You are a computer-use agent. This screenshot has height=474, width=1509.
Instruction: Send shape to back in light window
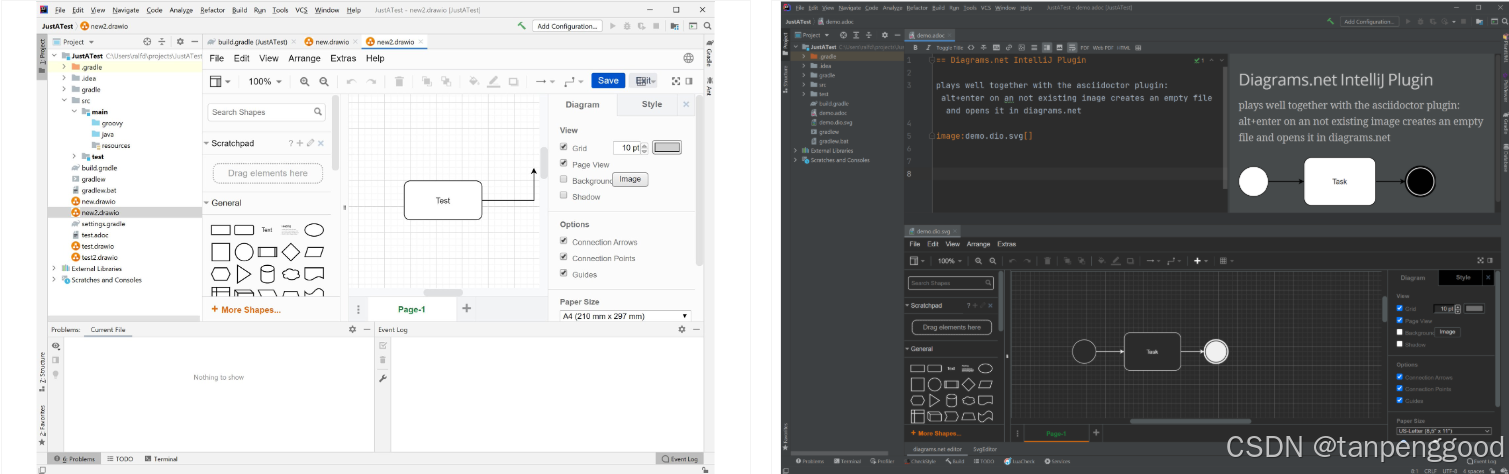coord(446,81)
